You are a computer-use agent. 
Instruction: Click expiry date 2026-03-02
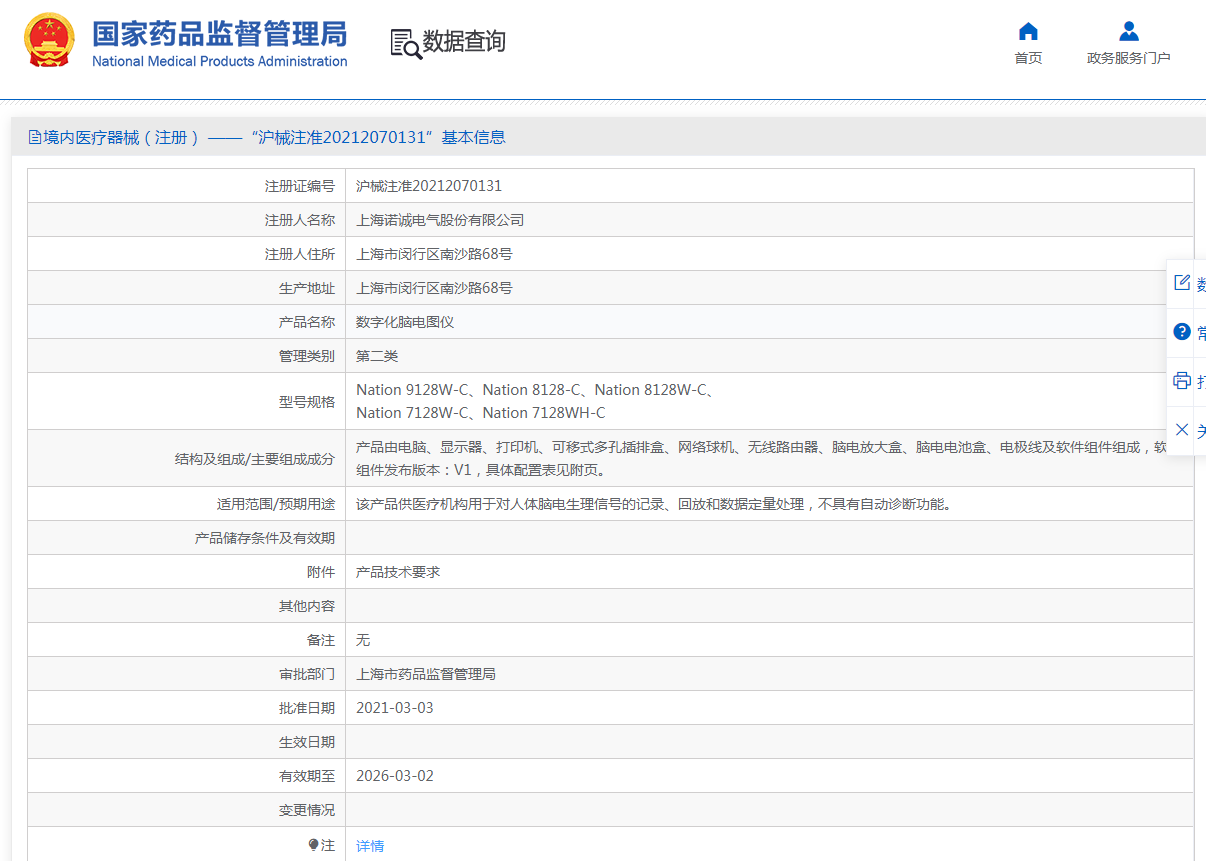point(395,776)
